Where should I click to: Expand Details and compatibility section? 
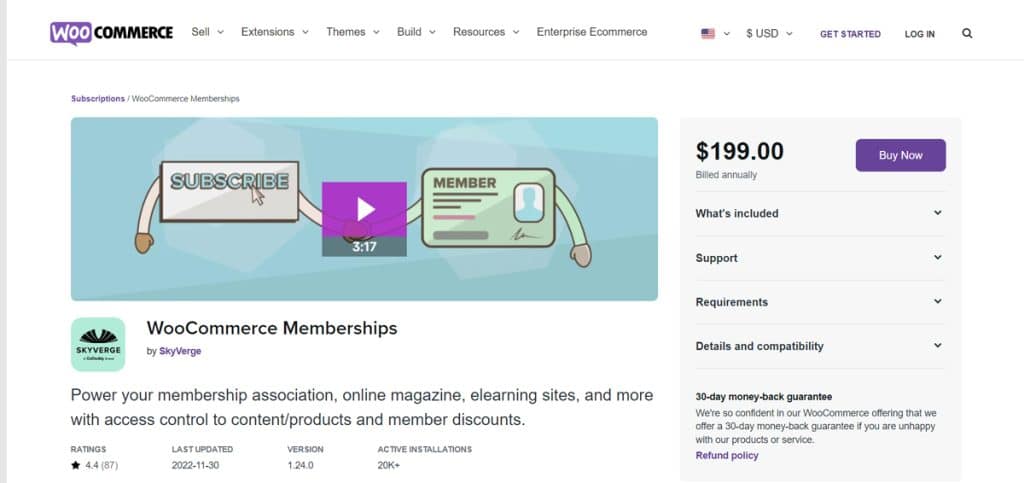click(x=819, y=346)
